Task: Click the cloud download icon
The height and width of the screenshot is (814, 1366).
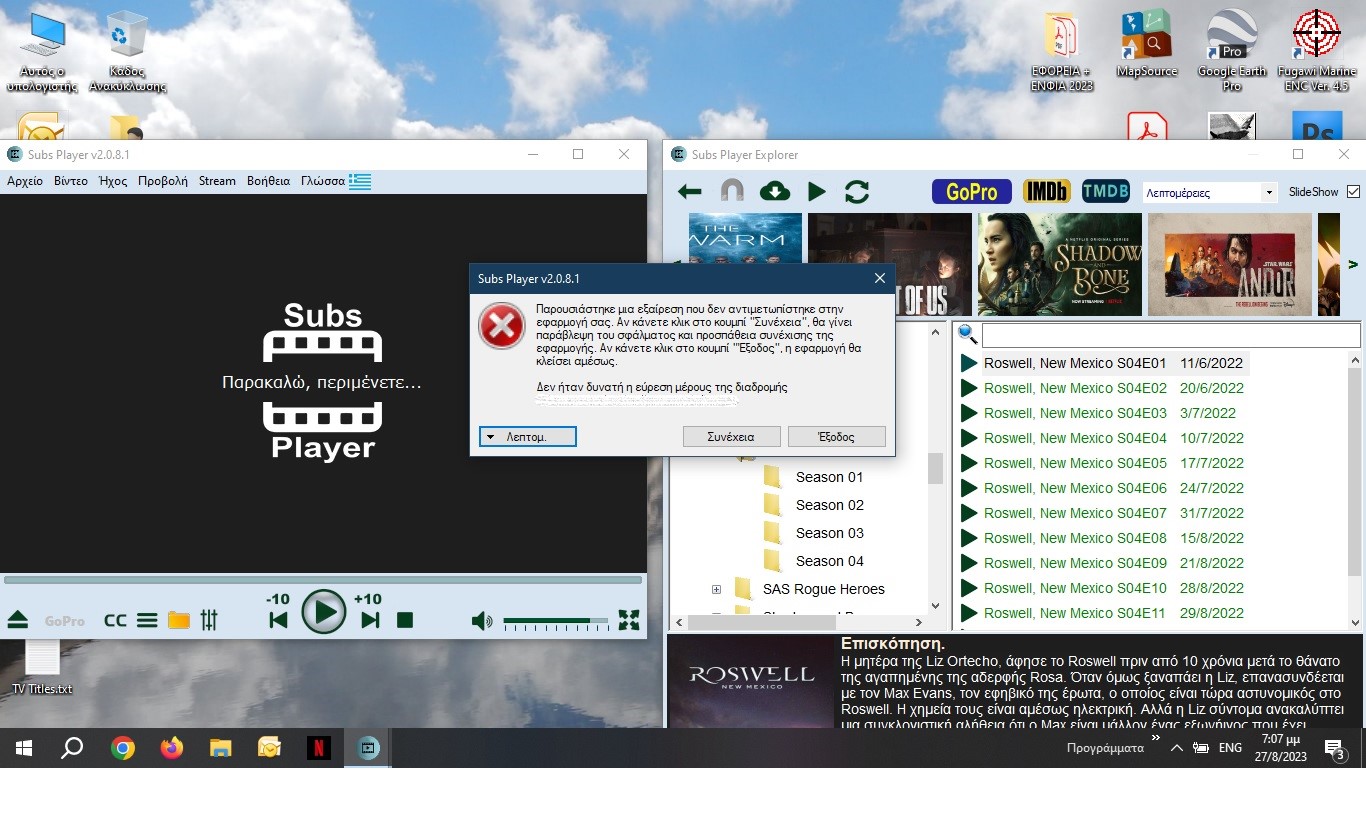Action: tap(775, 192)
